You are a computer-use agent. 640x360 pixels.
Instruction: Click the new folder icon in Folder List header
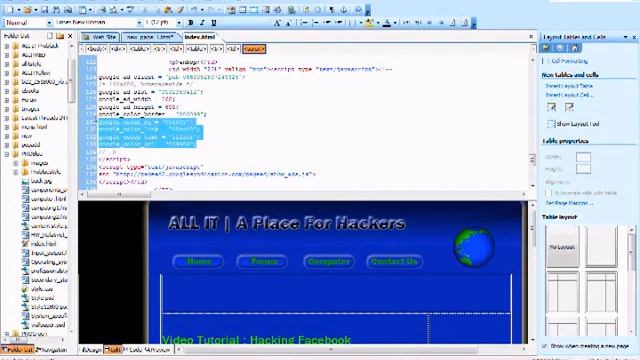coord(60,36)
